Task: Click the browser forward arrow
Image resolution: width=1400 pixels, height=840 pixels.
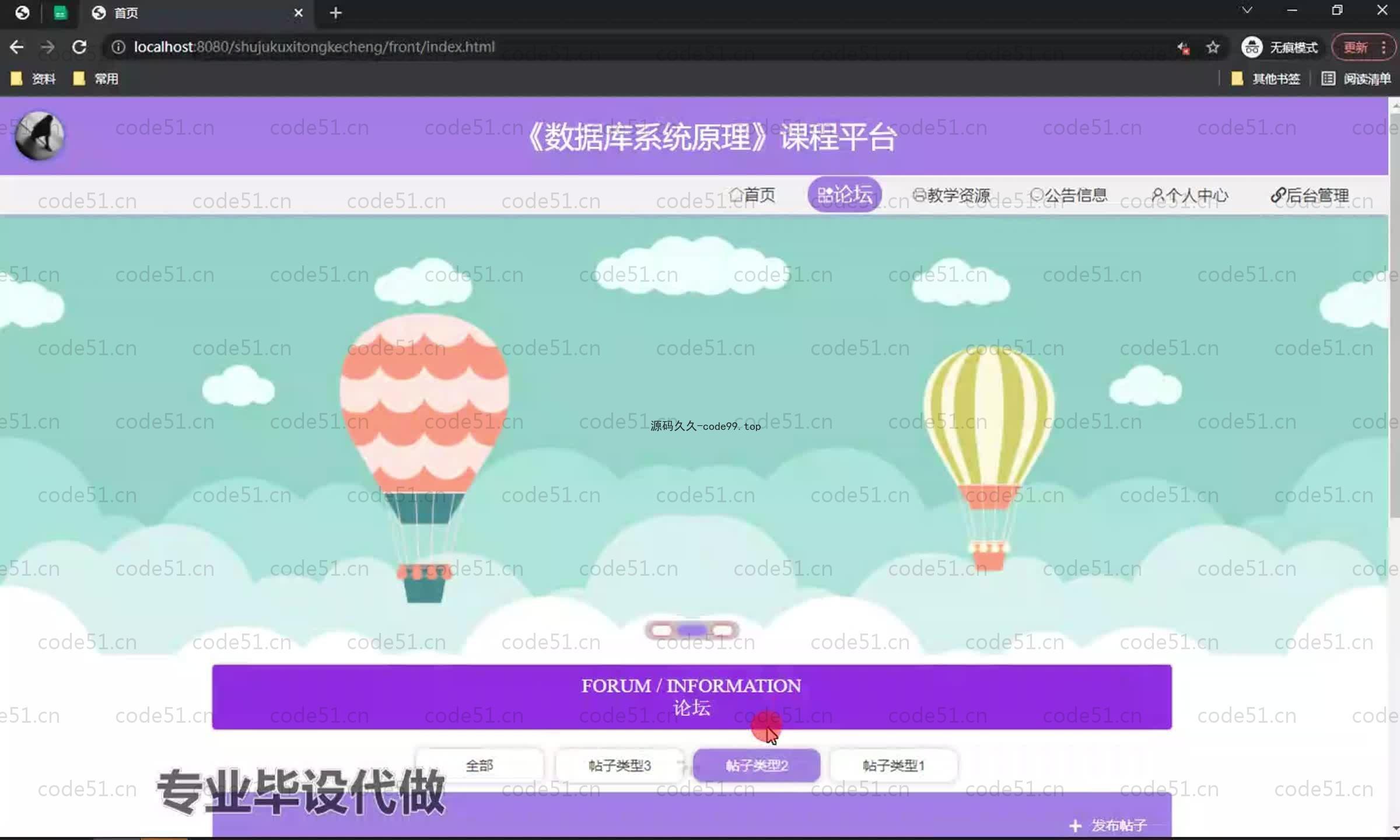Action: (x=48, y=47)
